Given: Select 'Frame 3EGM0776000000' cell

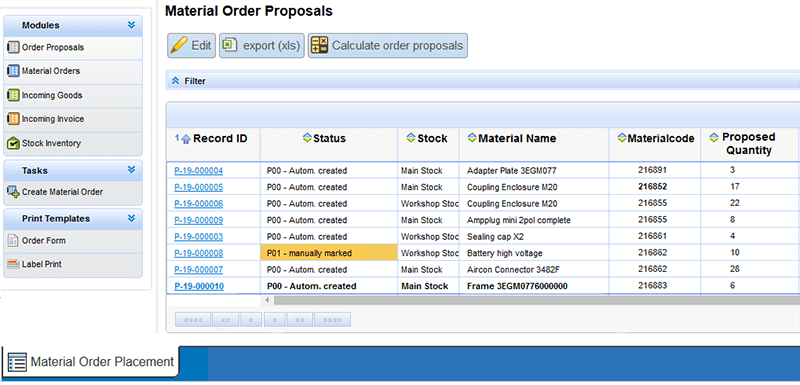Looking at the screenshot, I should click(x=534, y=286).
